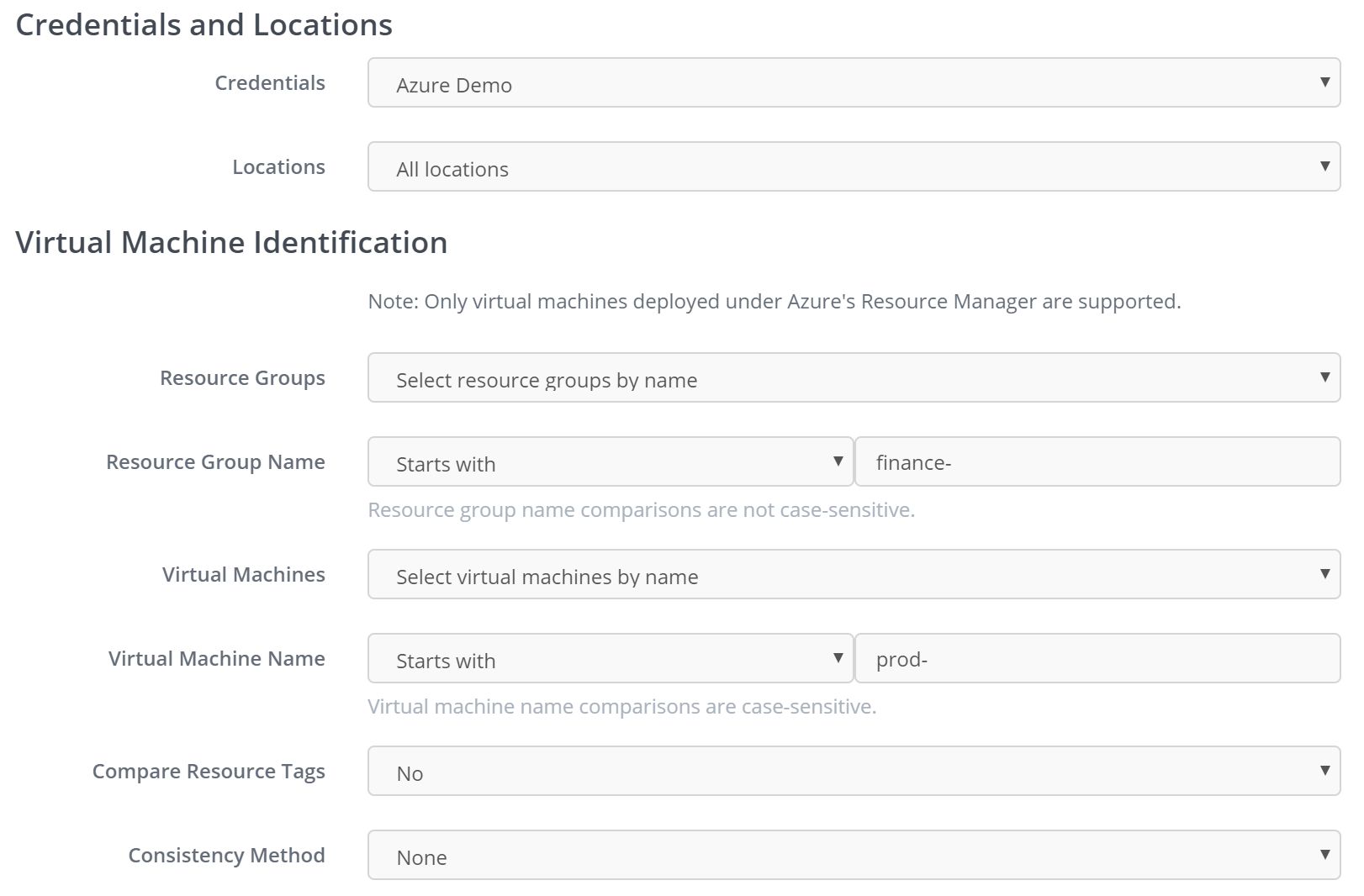The height and width of the screenshot is (896, 1364).
Task: Open the Credentials dropdown showing Azure Demo
Action: tap(853, 83)
